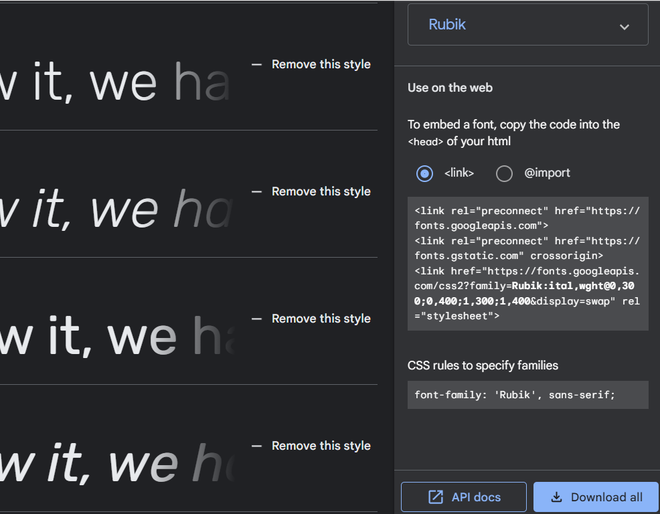This screenshot has width=660, height=514.
Task: Expand the Rubik family chevron arrow
Action: pyautogui.click(x=625, y=27)
